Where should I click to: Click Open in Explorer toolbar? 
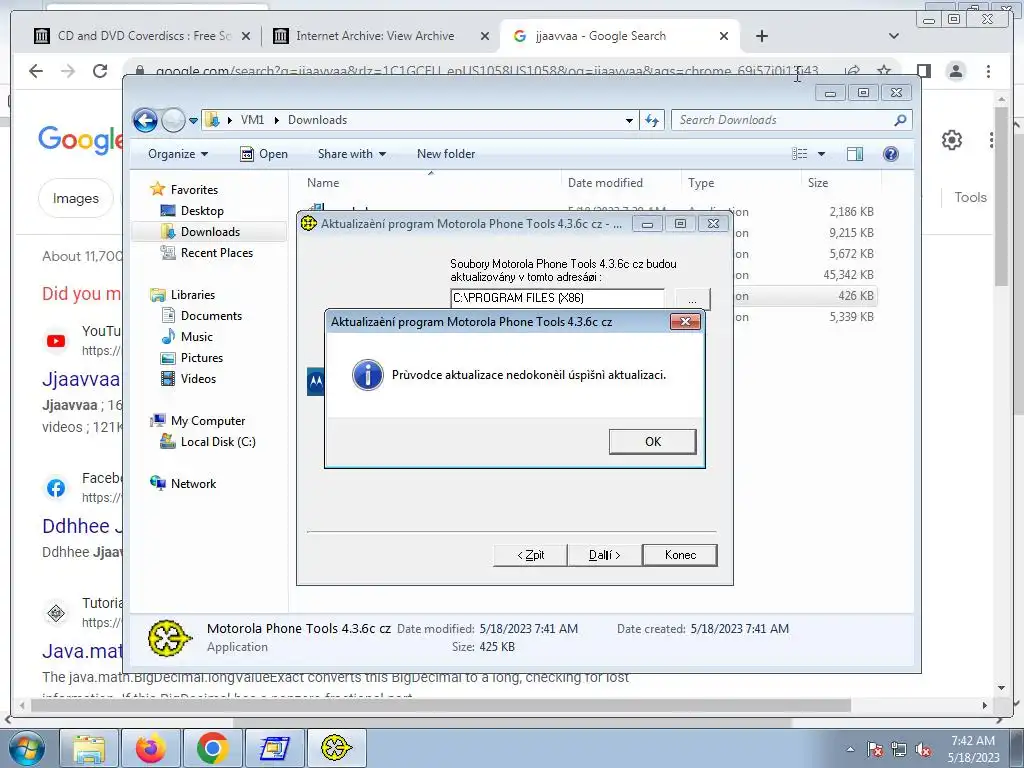(264, 154)
